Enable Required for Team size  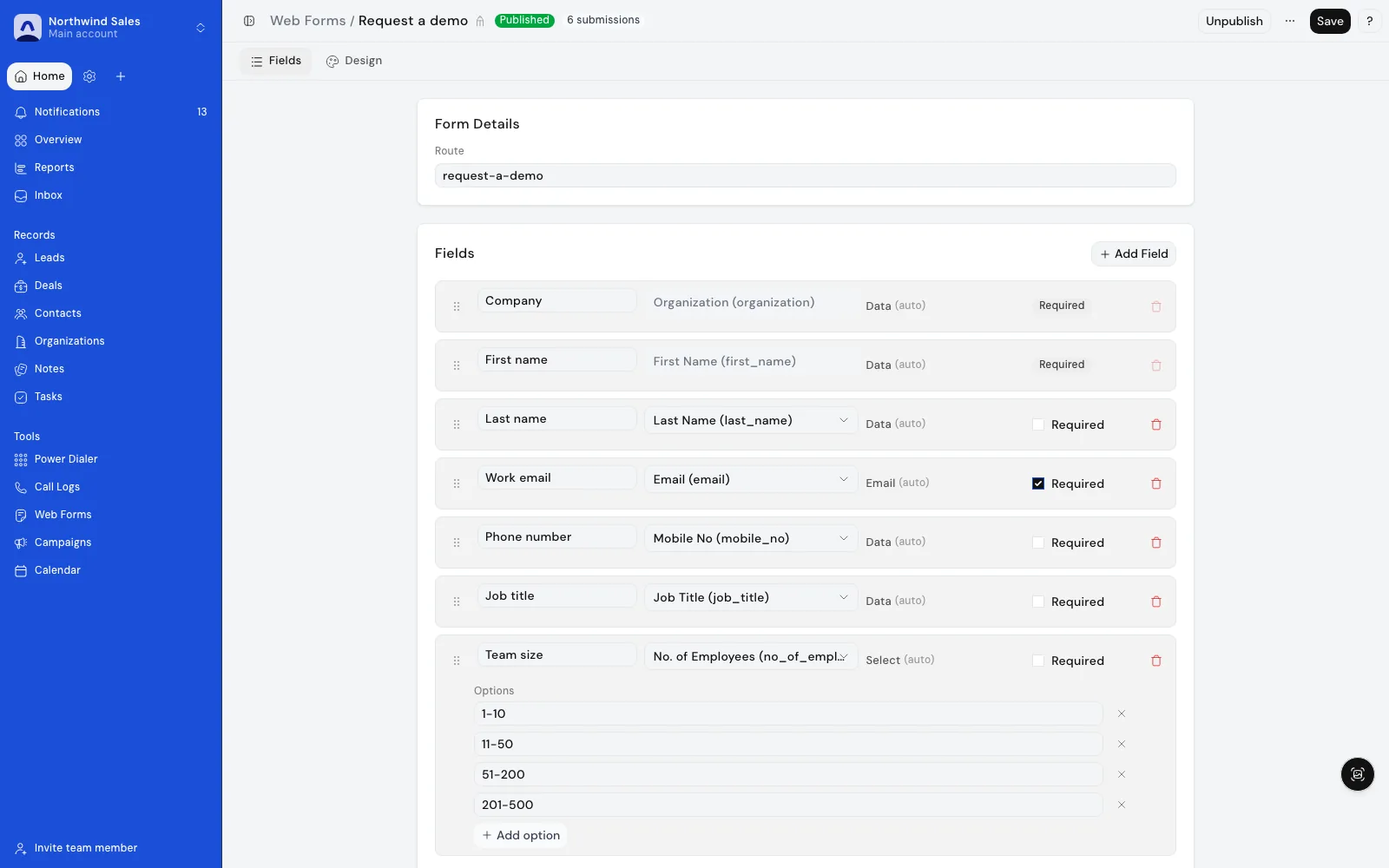[1038, 661]
